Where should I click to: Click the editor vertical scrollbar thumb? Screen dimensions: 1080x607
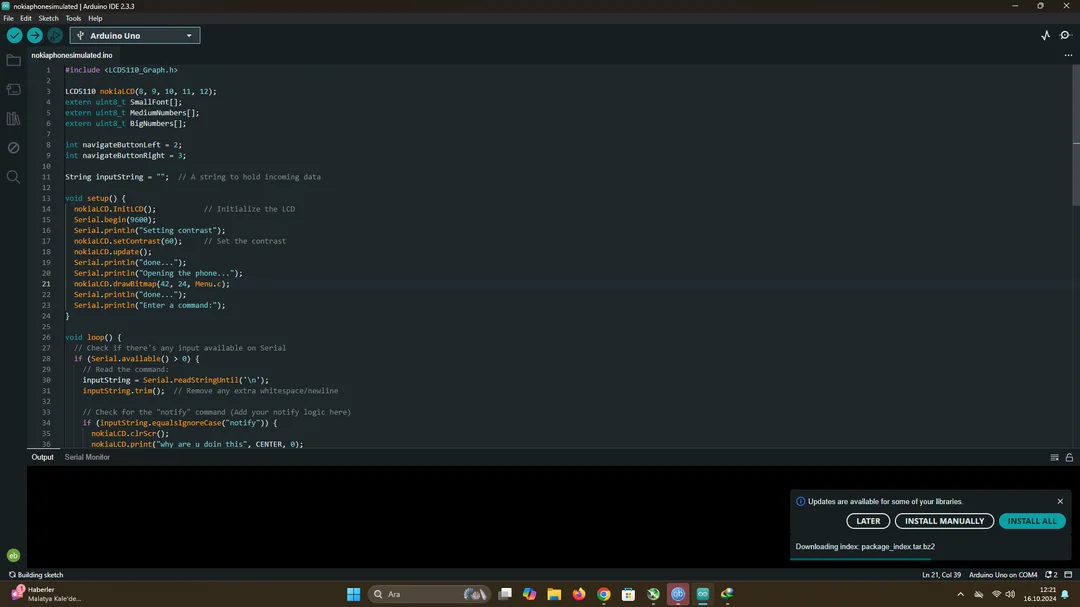click(1076, 134)
